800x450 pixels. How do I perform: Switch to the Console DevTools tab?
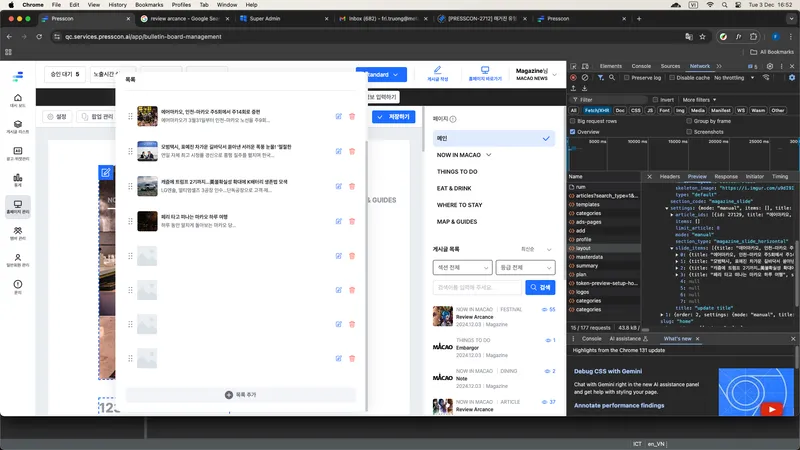click(641, 66)
